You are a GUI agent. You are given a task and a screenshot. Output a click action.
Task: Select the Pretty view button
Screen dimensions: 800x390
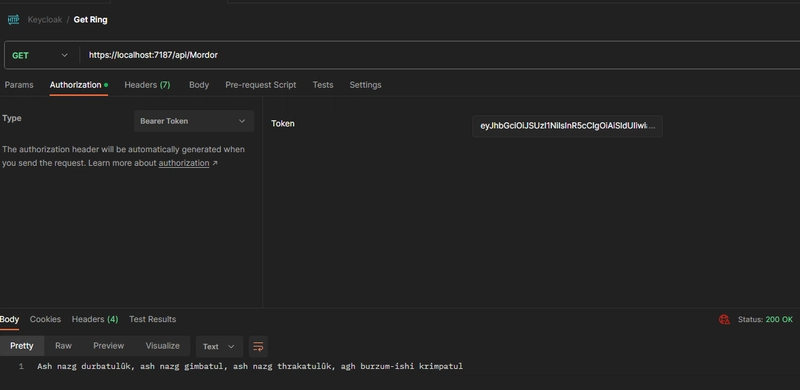click(22, 346)
